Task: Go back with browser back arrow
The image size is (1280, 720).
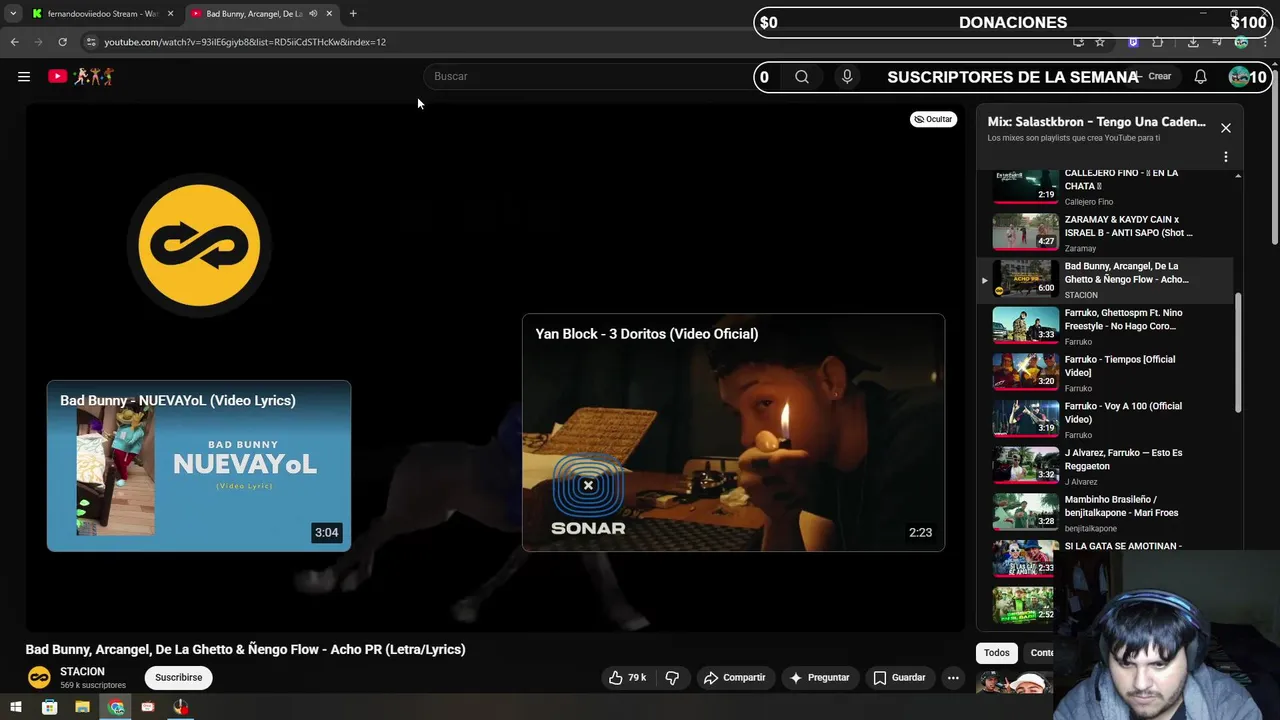Action: coord(14,42)
